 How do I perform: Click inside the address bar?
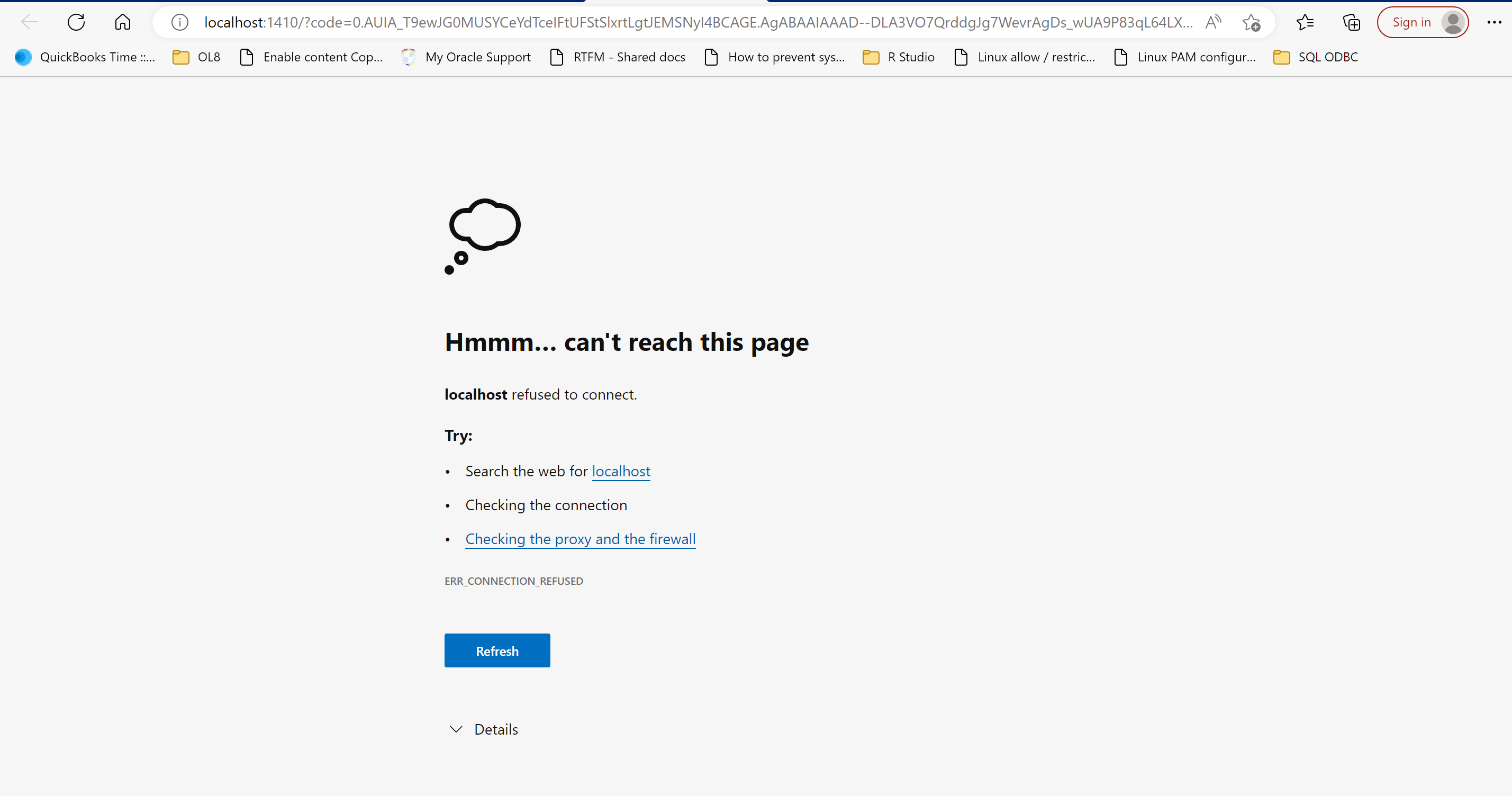(675, 22)
